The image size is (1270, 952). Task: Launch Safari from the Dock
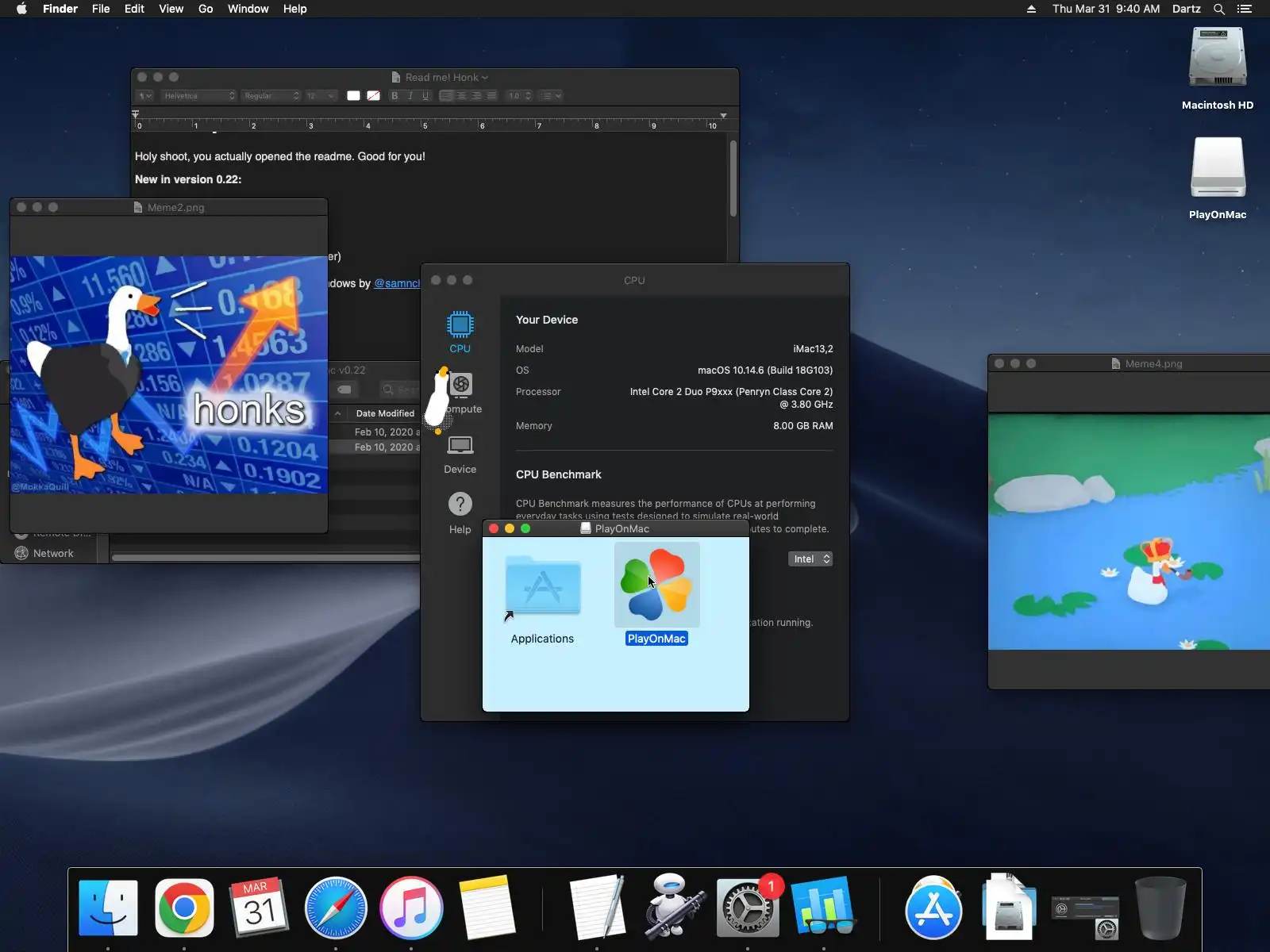pyautogui.click(x=336, y=908)
